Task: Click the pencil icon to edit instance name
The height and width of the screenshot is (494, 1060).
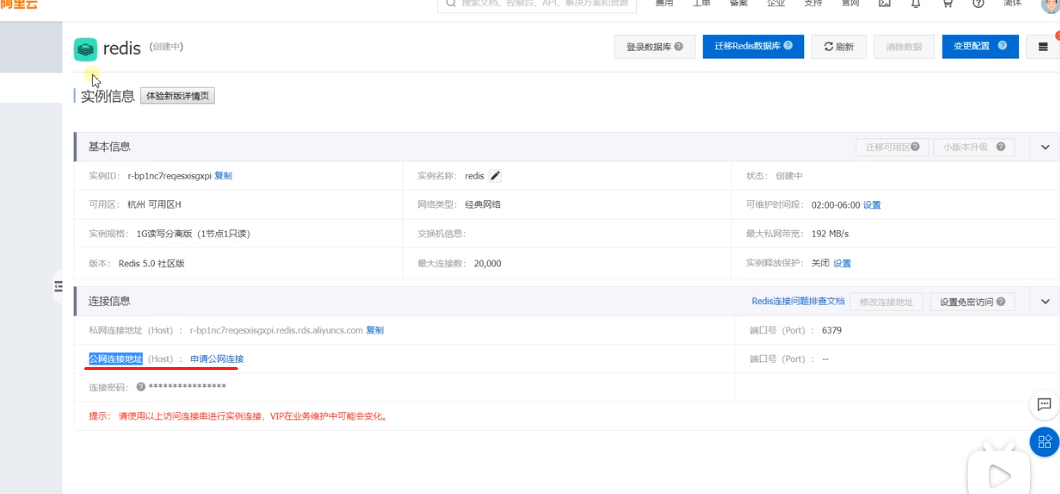Action: click(x=496, y=176)
